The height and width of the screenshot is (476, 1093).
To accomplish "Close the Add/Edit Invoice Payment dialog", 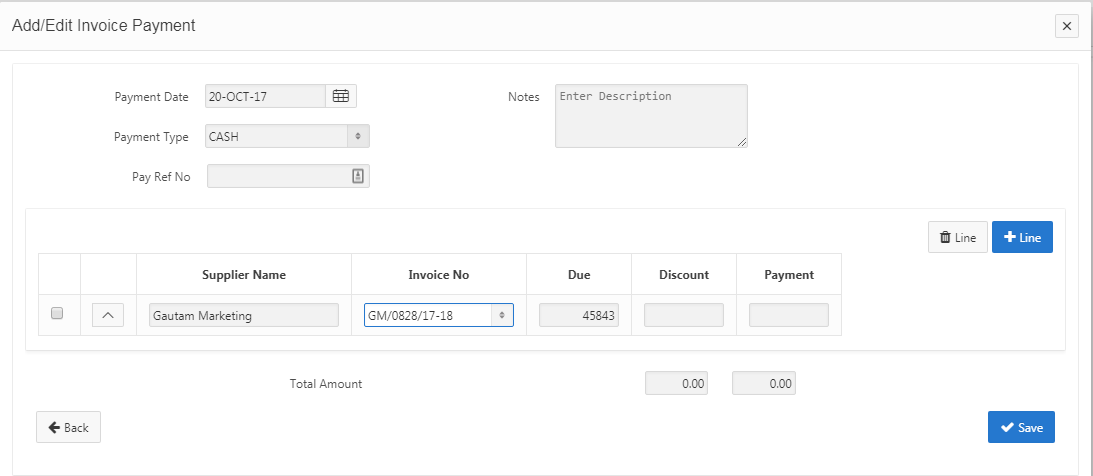I will [1066, 26].
